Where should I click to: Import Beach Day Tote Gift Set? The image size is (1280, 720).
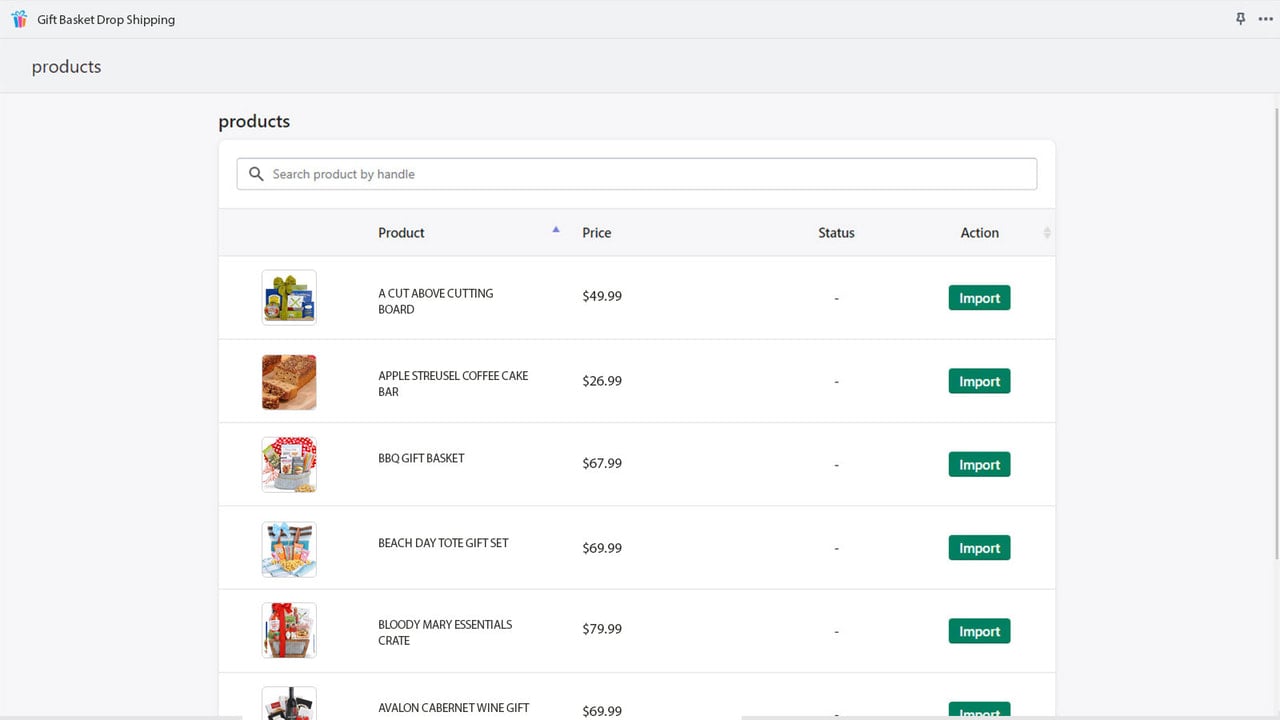click(x=979, y=548)
